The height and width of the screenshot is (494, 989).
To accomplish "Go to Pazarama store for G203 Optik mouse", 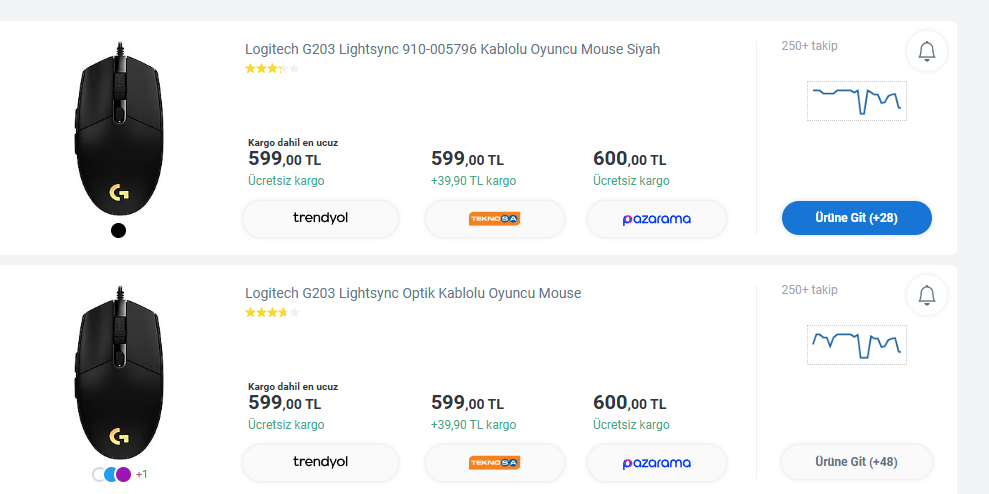I will 656,462.
